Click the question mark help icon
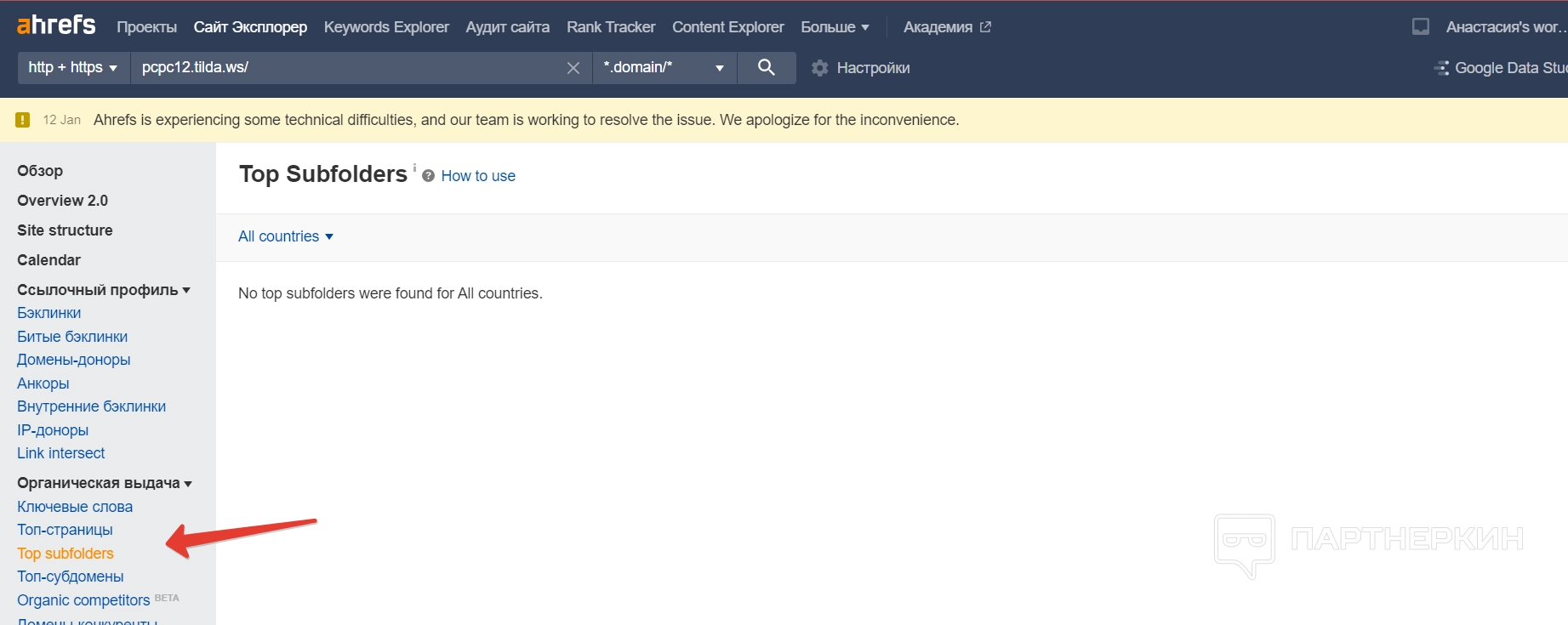The image size is (1568, 625). pyautogui.click(x=428, y=176)
